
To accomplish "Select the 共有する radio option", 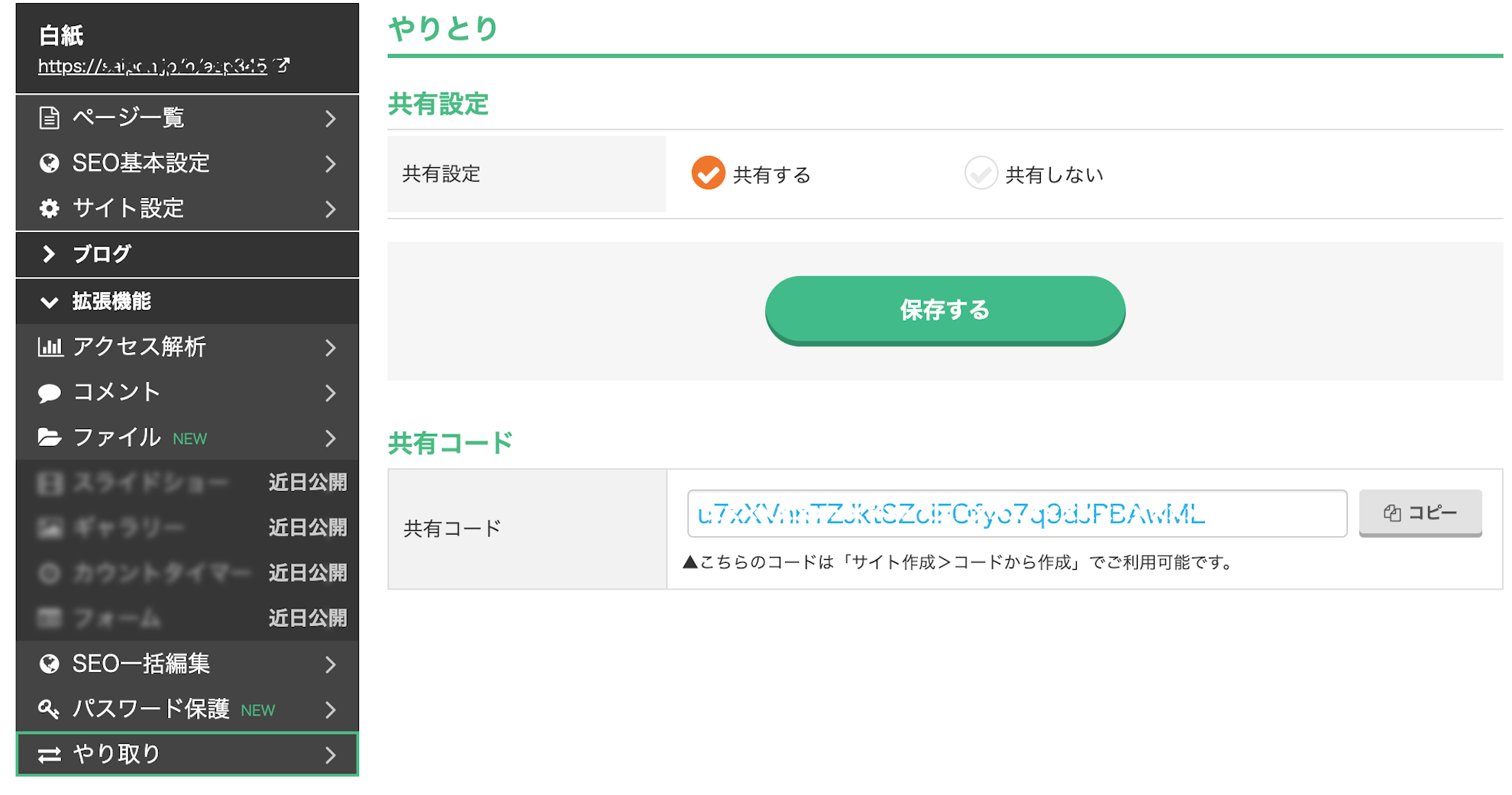I will pos(708,173).
